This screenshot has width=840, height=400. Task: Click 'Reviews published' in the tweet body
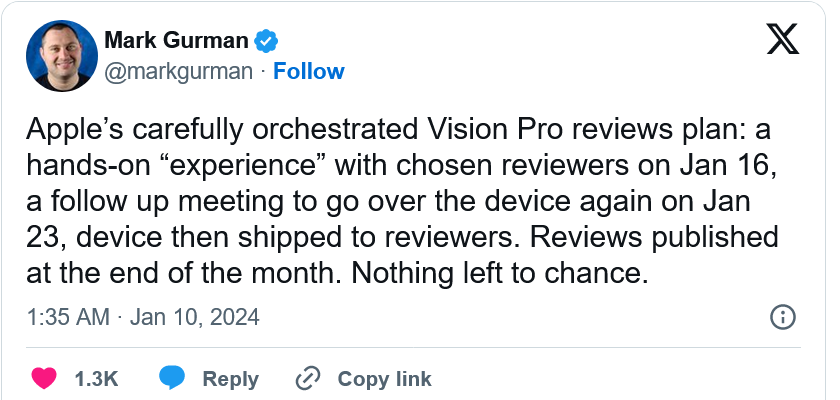pos(653,237)
